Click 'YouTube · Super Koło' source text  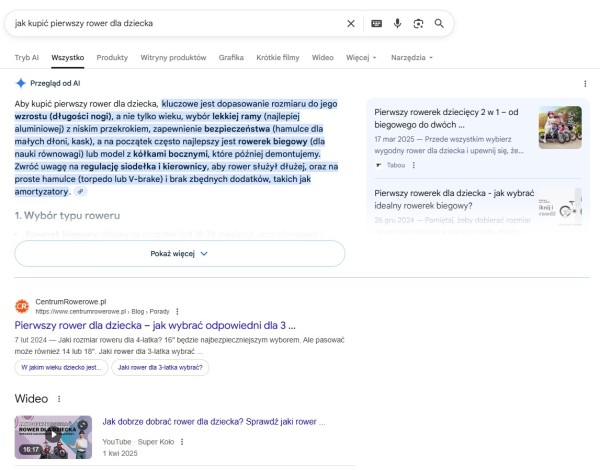point(138,442)
